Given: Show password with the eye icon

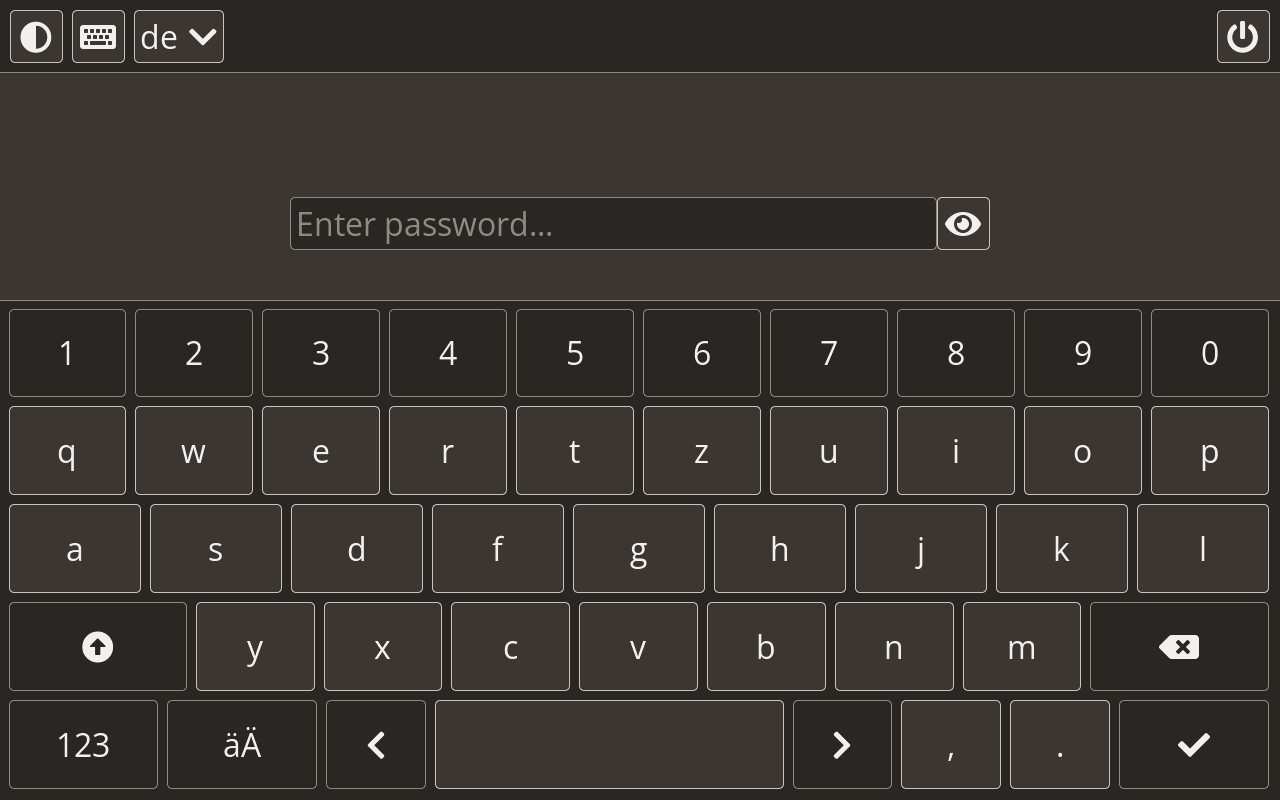Looking at the screenshot, I should [963, 224].
